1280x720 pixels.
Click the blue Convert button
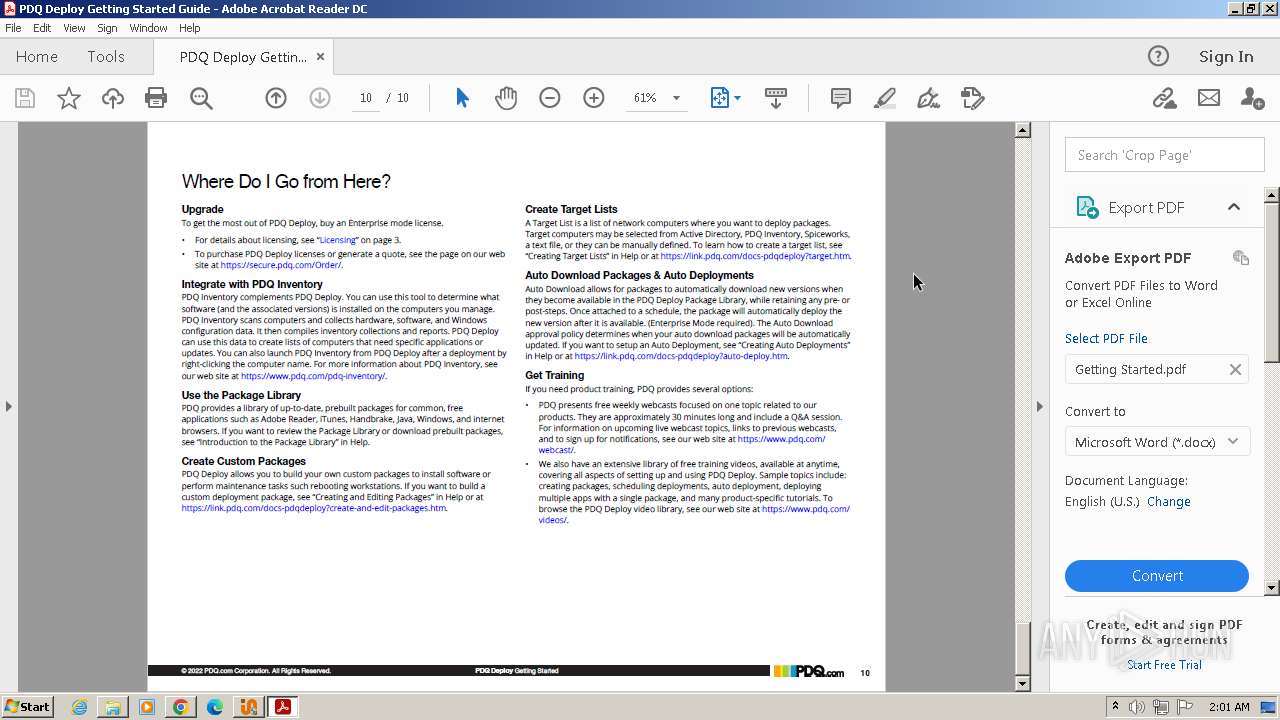1157,576
